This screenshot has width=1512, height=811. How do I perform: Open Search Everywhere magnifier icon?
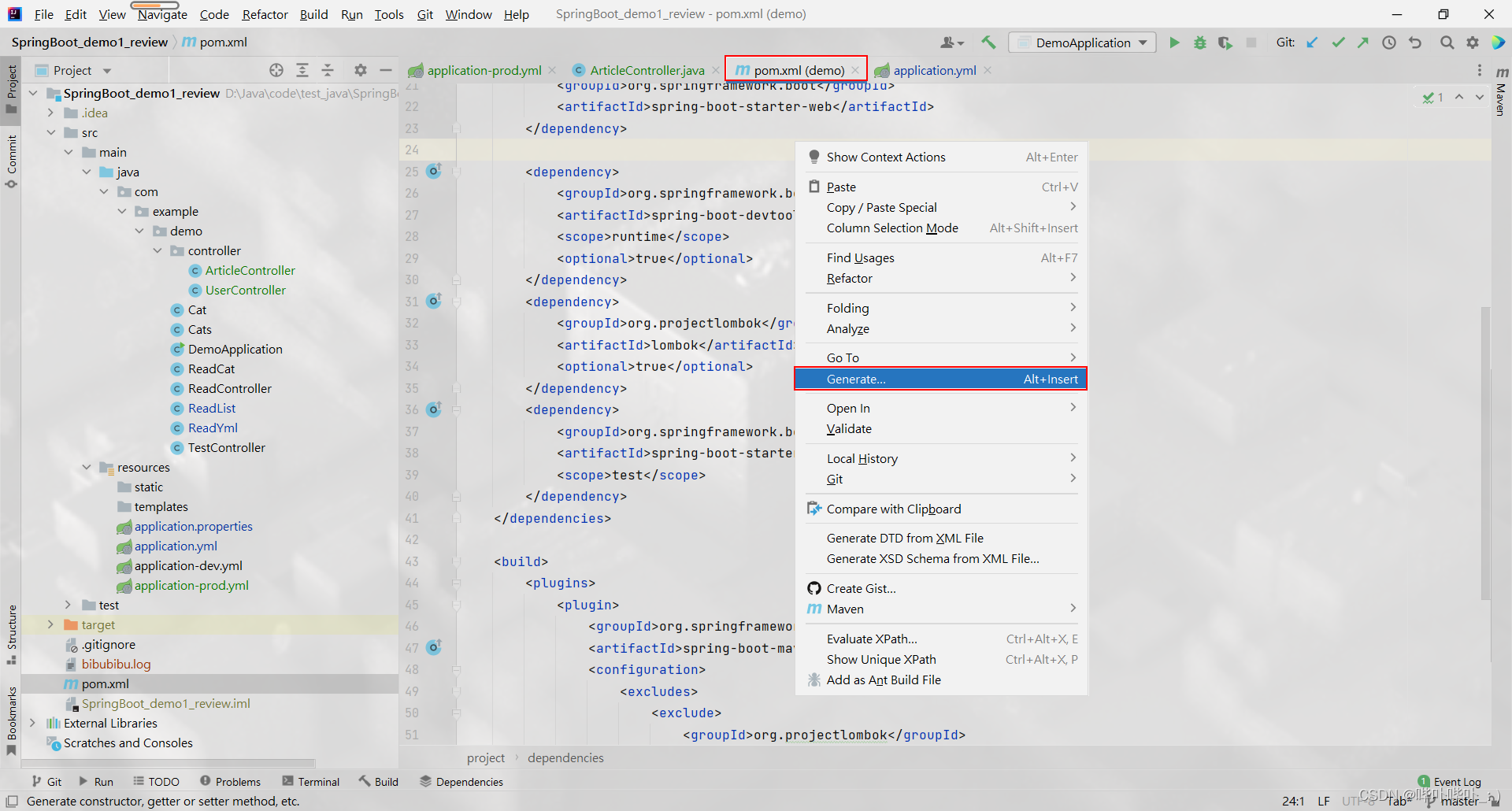click(1447, 43)
